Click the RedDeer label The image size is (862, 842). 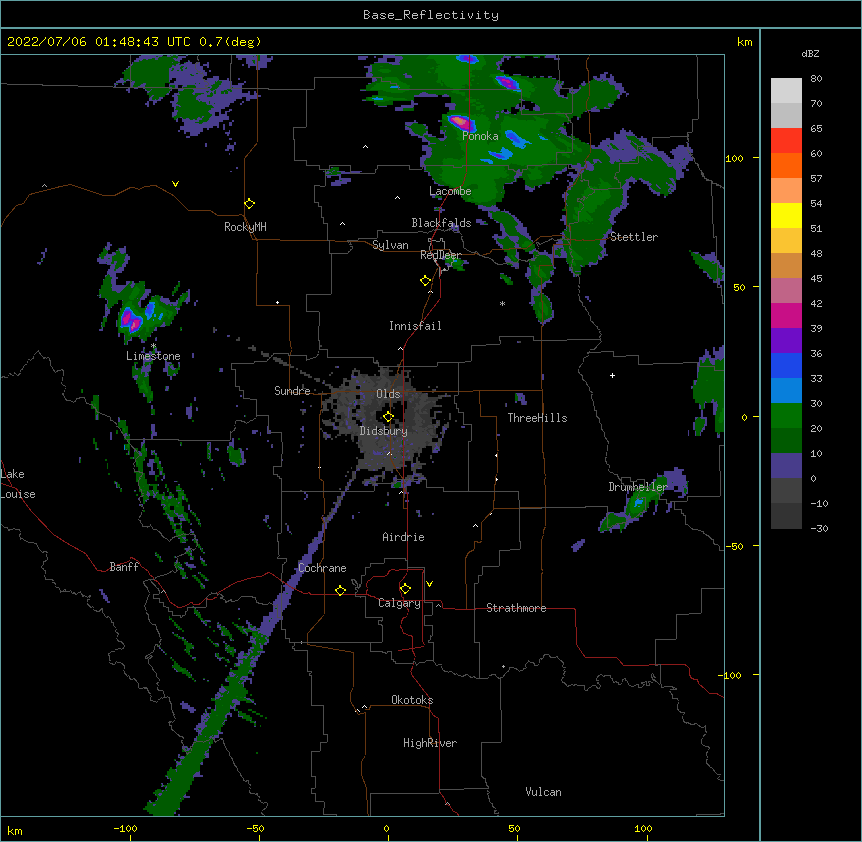tap(440, 255)
